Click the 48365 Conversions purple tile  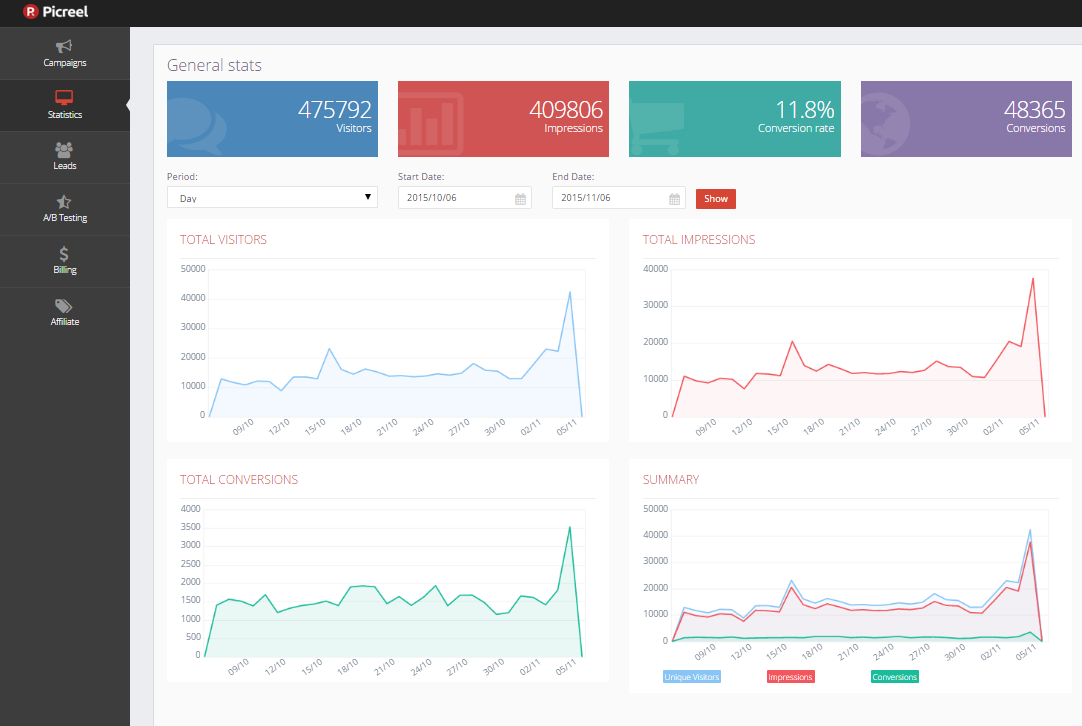tap(966, 119)
